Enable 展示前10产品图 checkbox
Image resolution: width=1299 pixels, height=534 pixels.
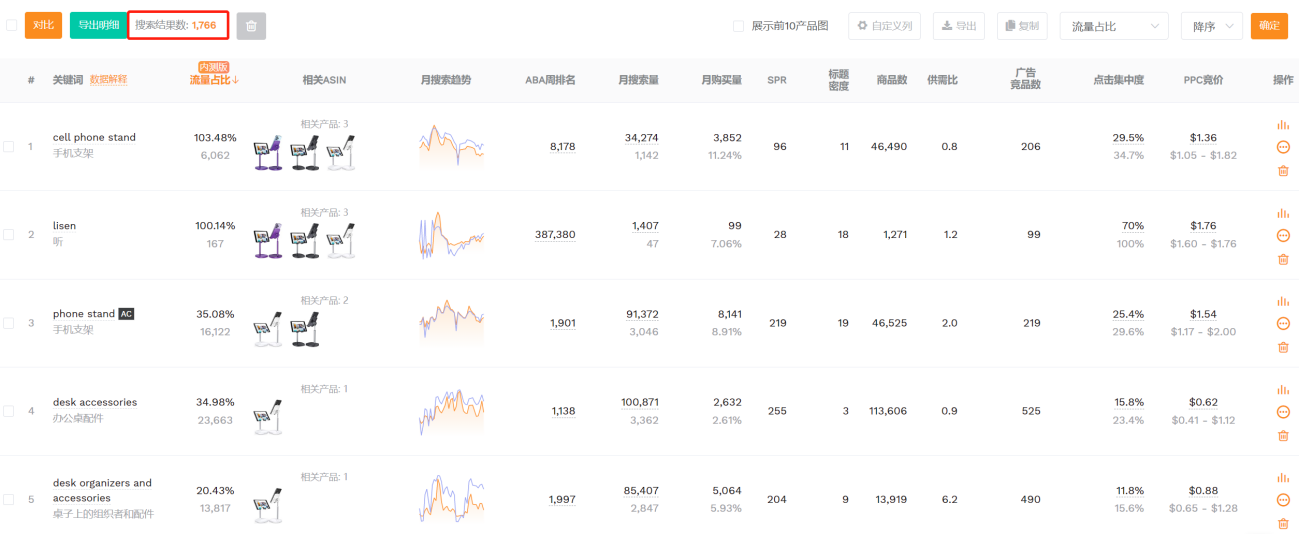tap(738, 26)
